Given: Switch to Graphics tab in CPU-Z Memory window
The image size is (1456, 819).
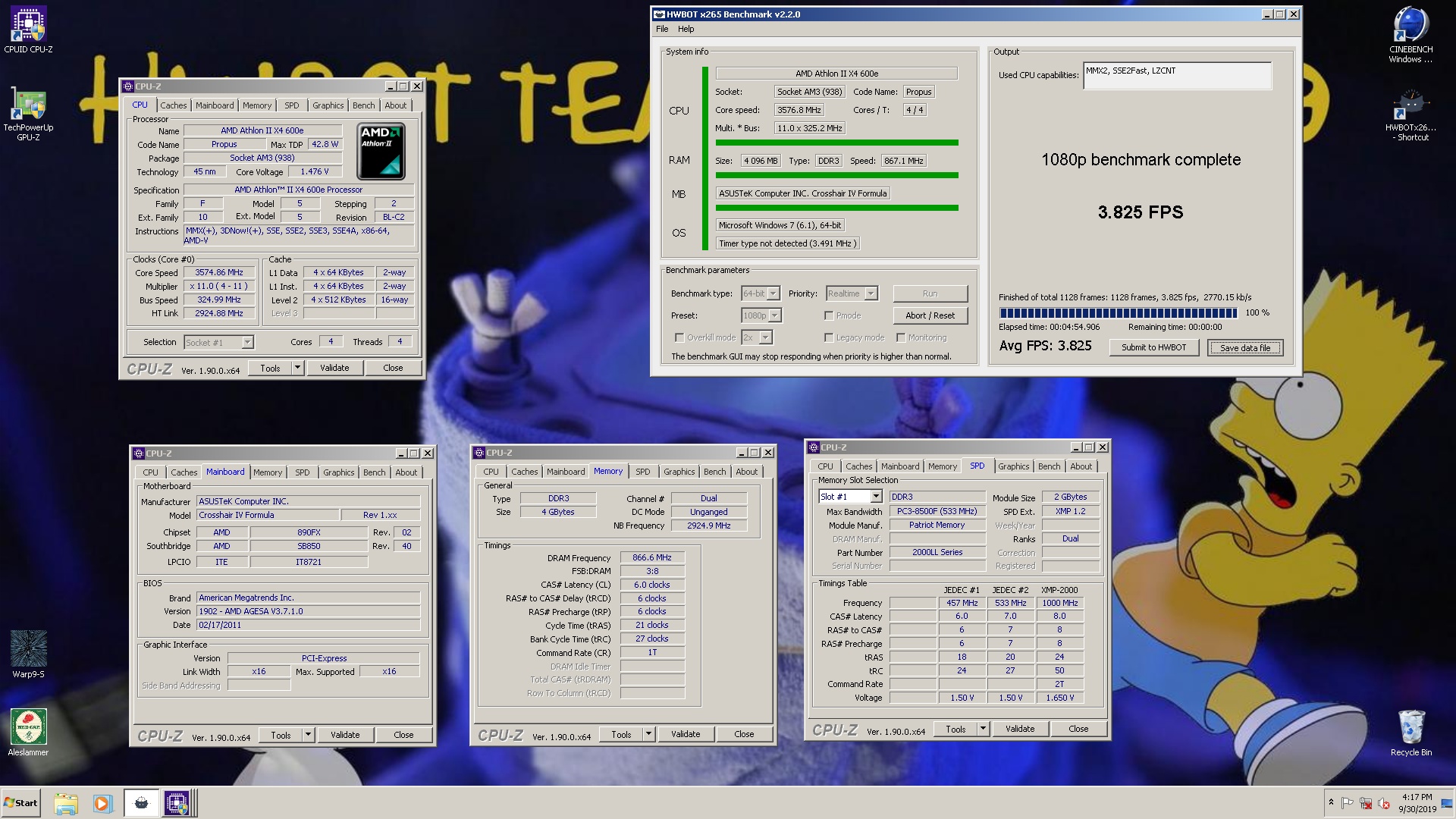Looking at the screenshot, I should click(679, 472).
